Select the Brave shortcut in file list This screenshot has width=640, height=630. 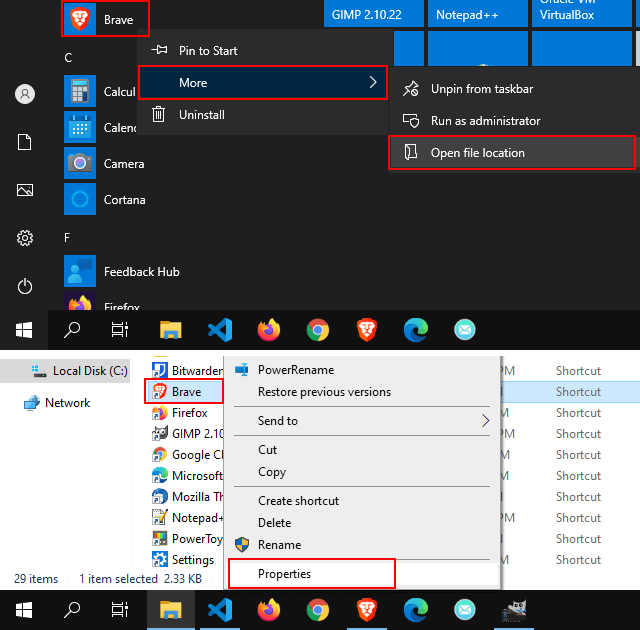coord(184,392)
